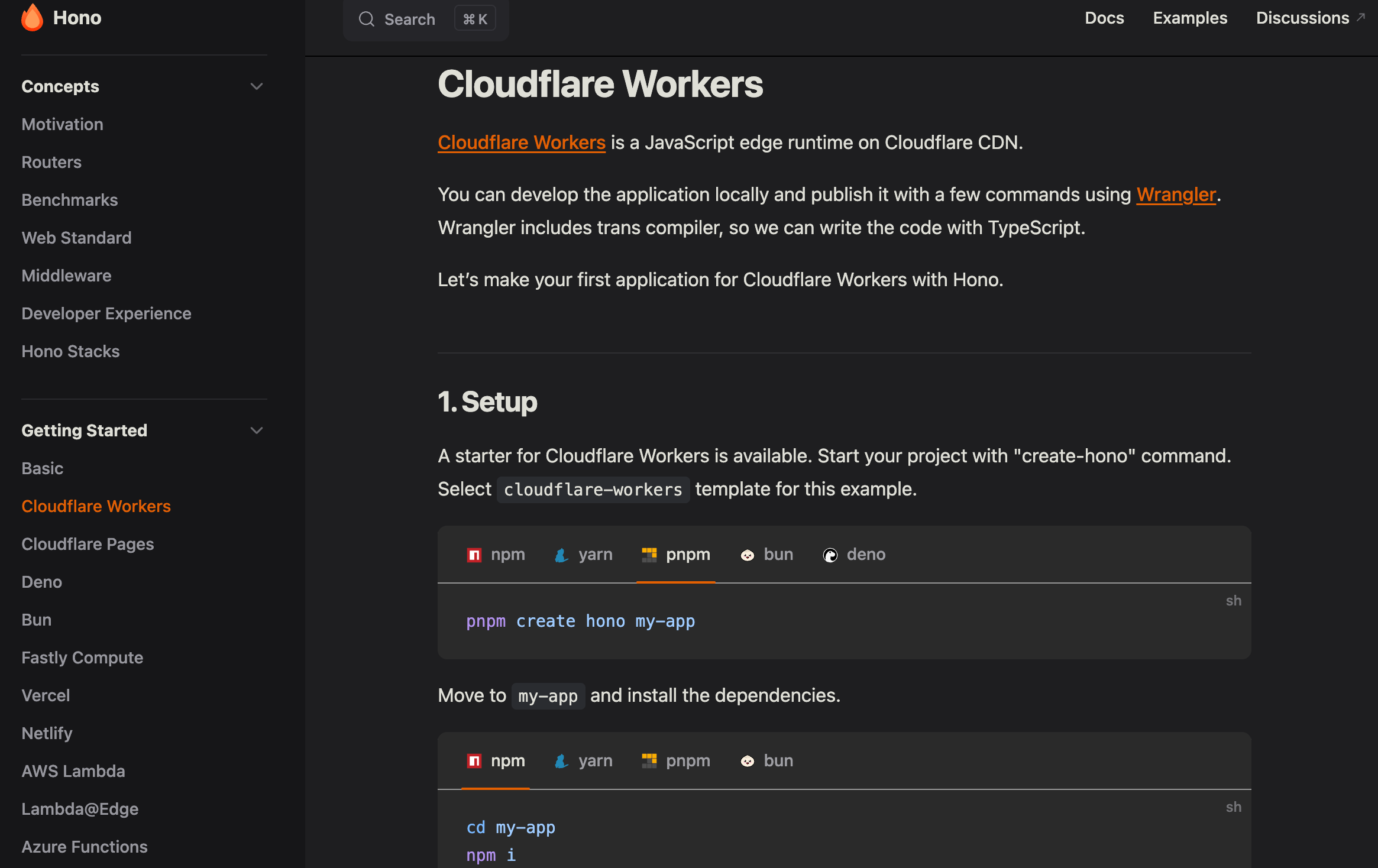Click the yarn cat icon in the first code block
This screenshot has height=868, width=1378.
[561, 555]
